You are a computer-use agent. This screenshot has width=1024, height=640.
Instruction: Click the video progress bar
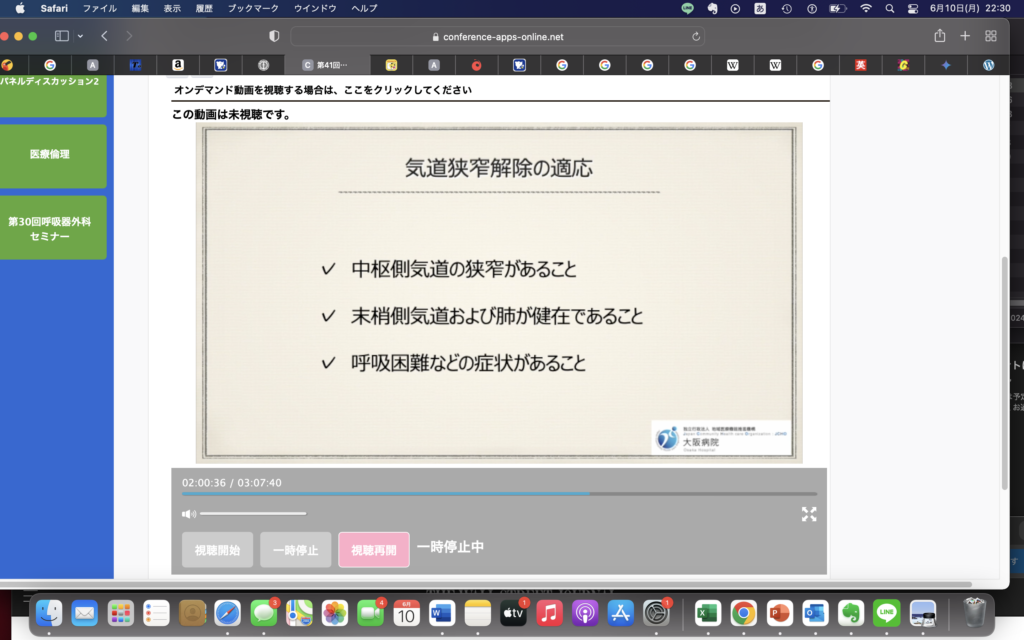click(x=498, y=494)
